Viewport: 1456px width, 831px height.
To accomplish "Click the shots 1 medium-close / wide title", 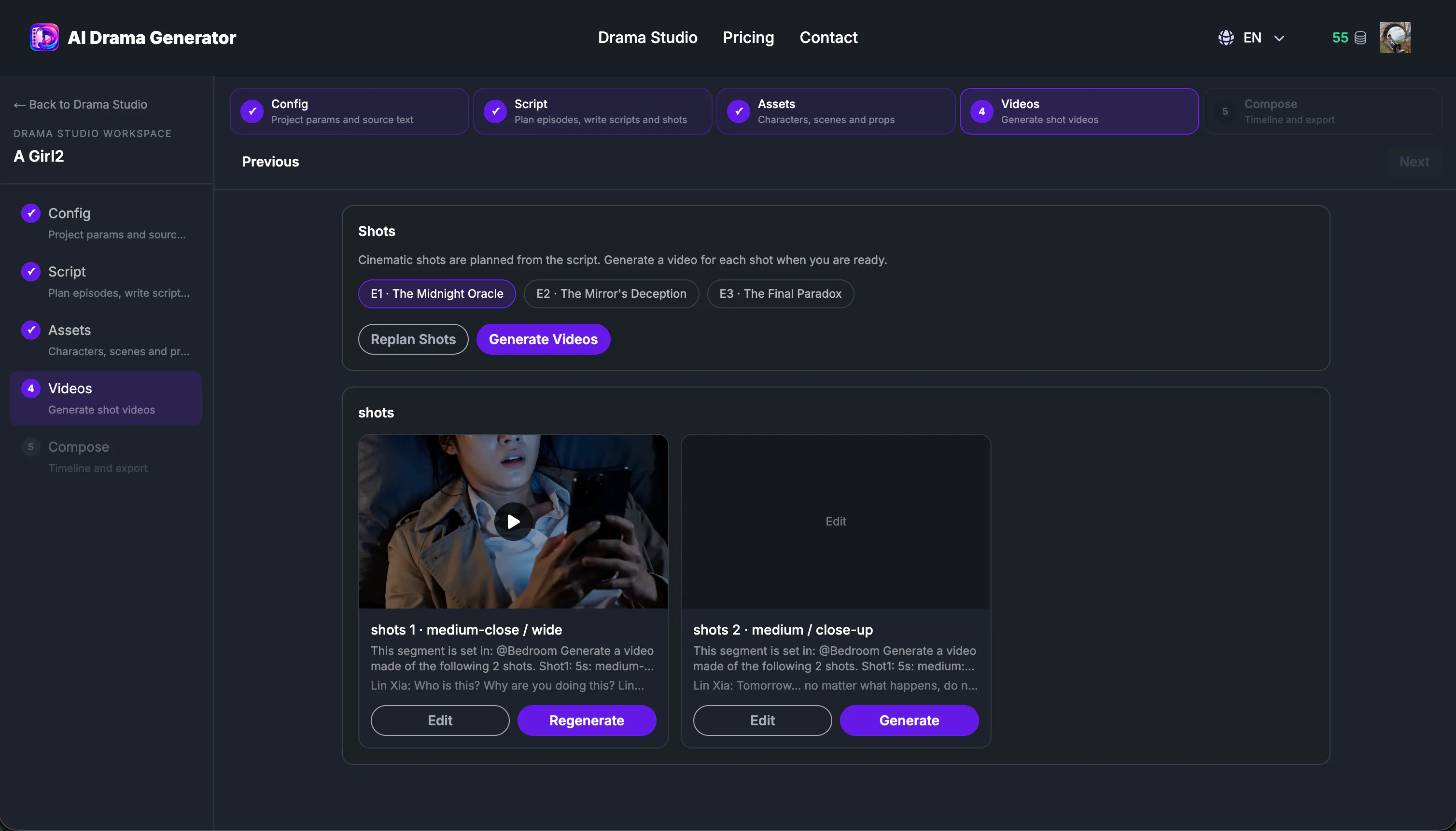I will click(x=466, y=630).
